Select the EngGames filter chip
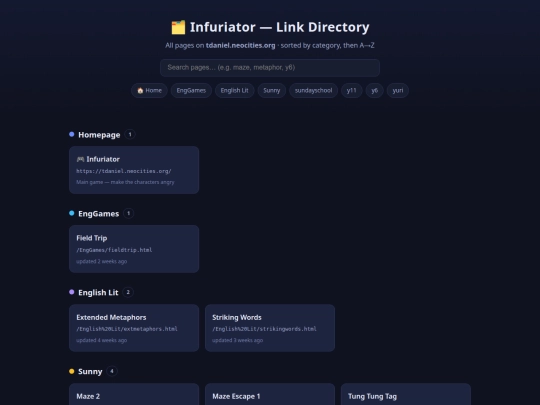This screenshot has height=405, width=540. (x=191, y=91)
